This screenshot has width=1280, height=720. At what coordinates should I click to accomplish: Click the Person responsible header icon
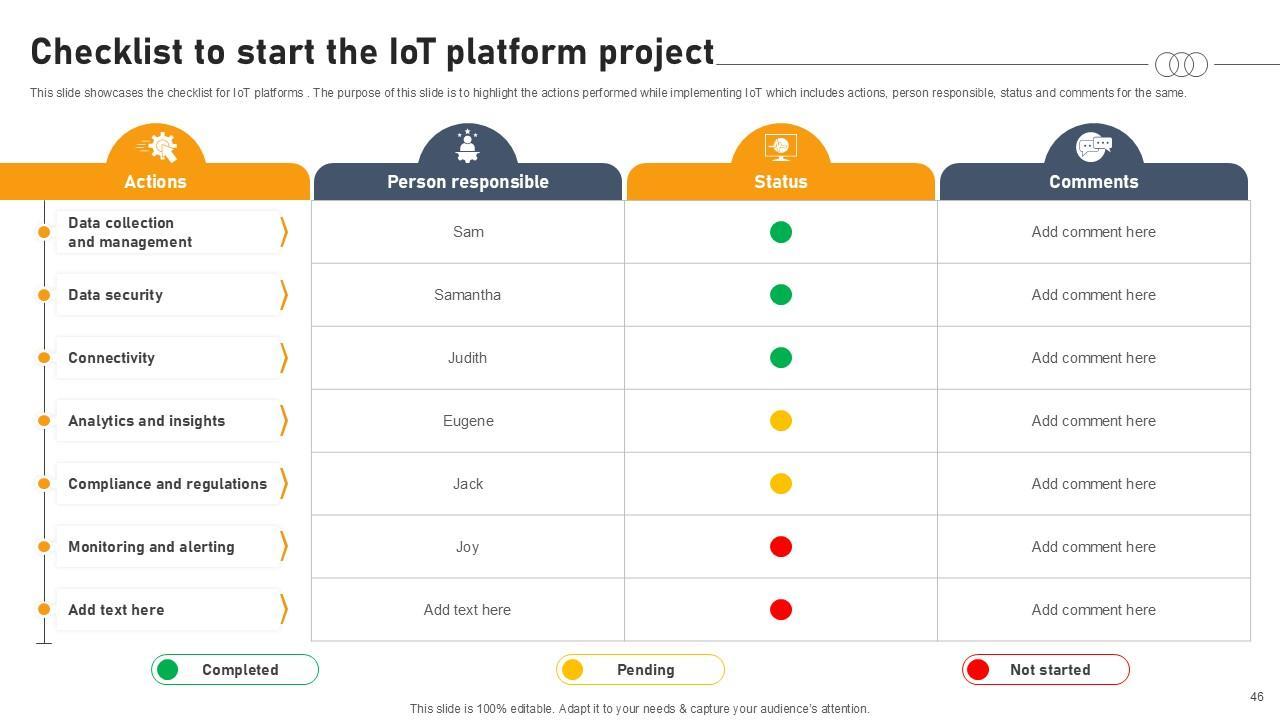[467, 146]
